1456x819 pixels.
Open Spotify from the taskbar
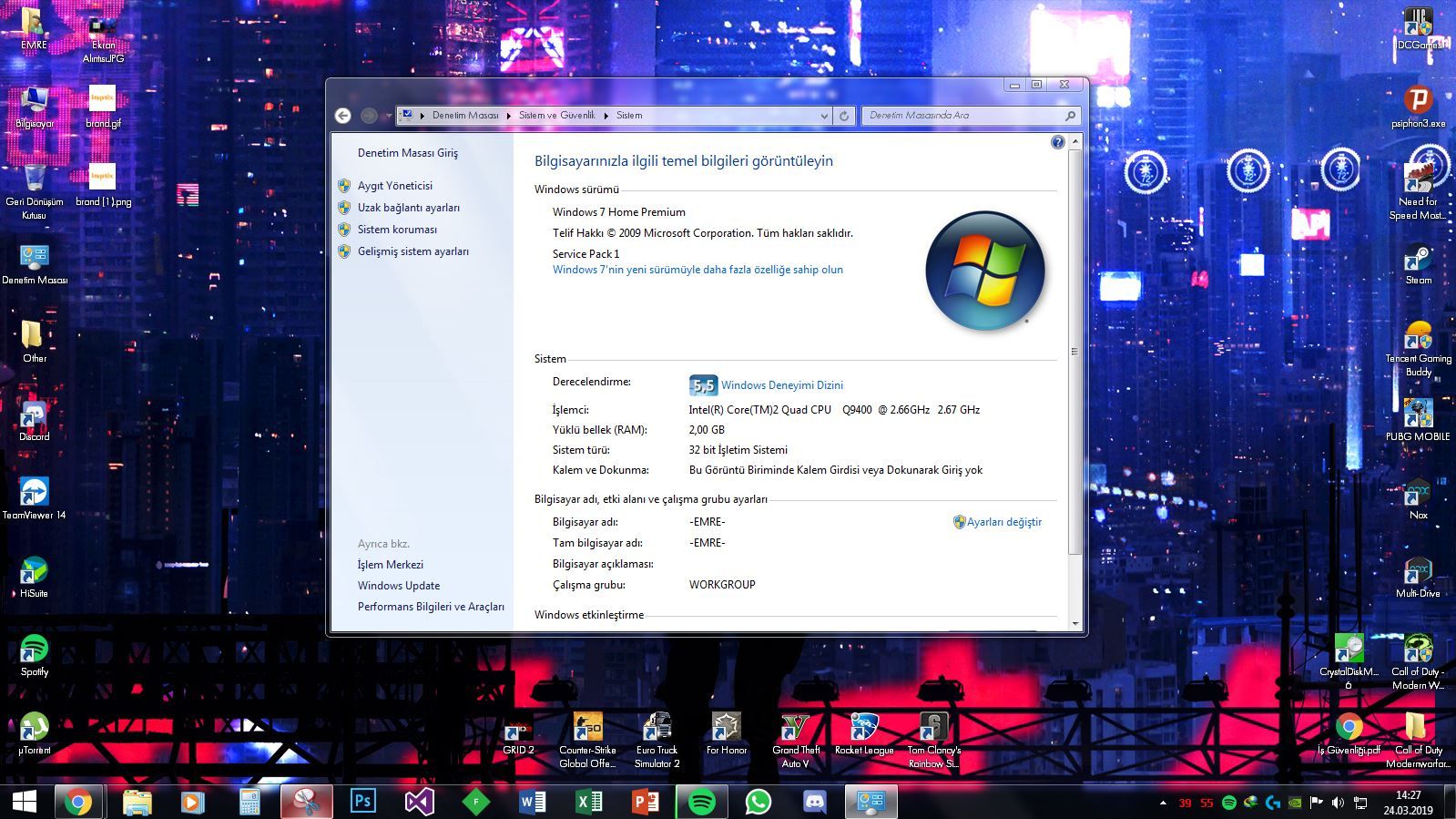pyautogui.click(x=701, y=802)
